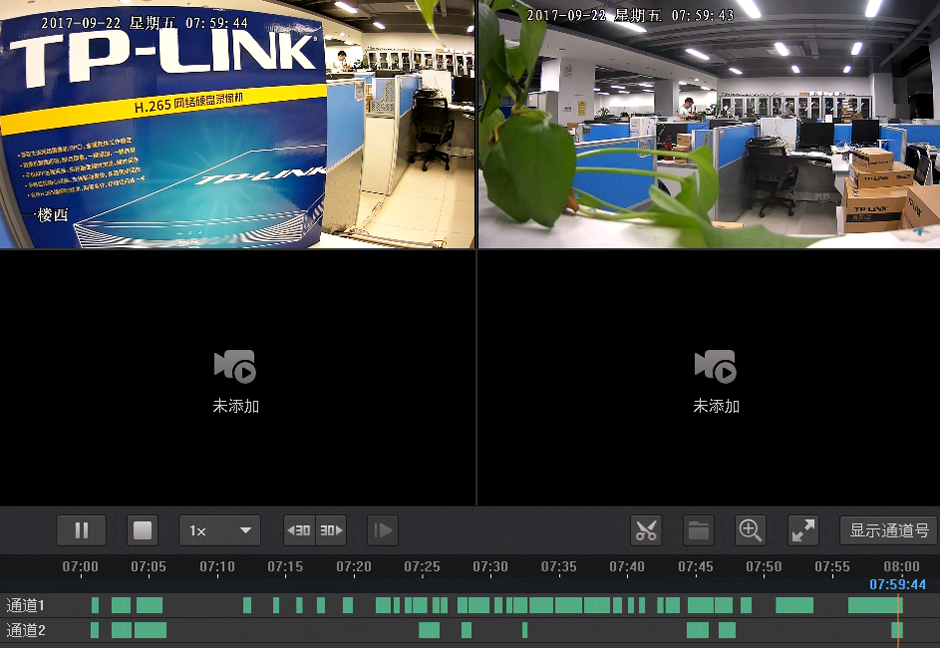Click the 07:20 timeline mark
This screenshot has width=940, height=648.
point(354,566)
